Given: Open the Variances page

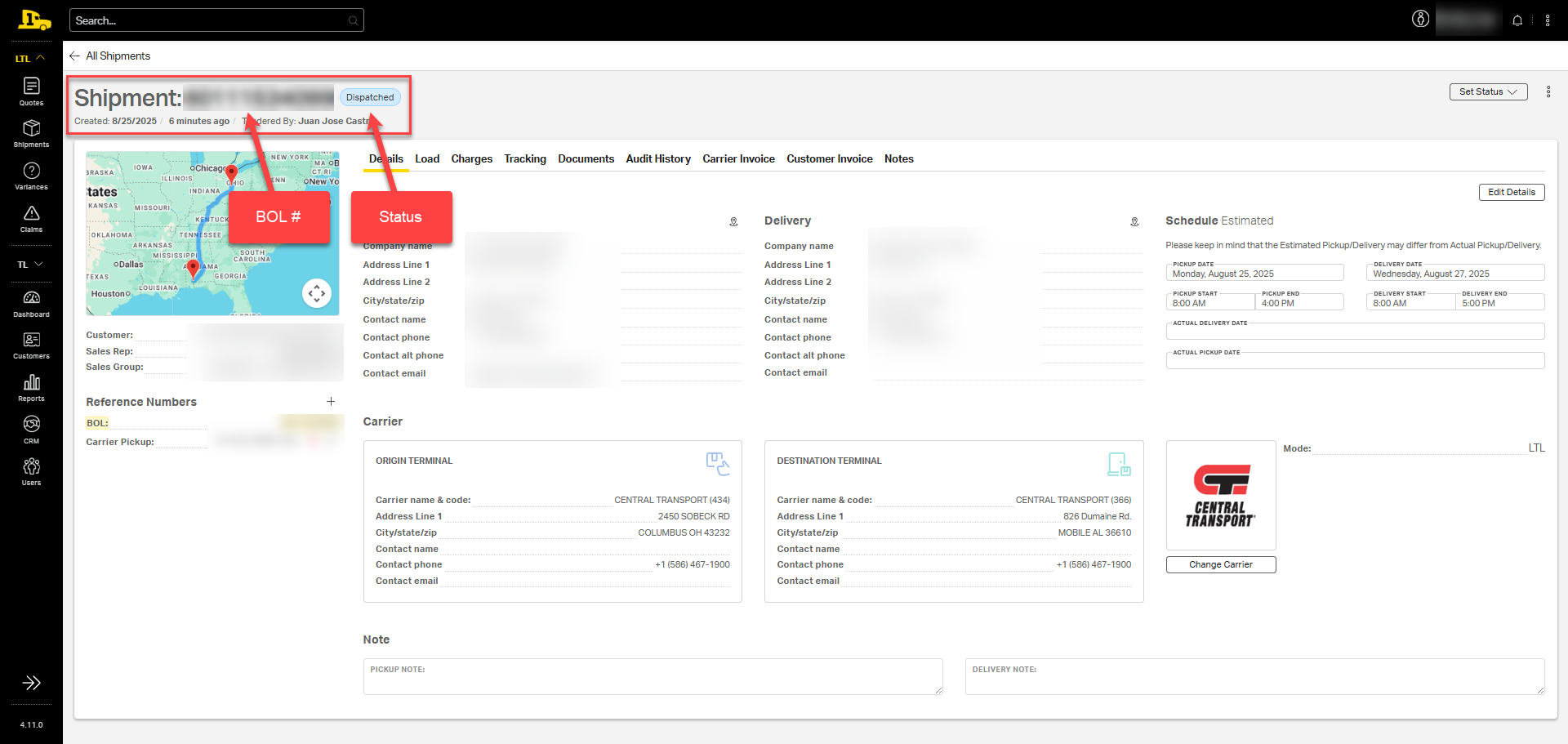Looking at the screenshot, I should pyautogui.click(x=31, y=176).
